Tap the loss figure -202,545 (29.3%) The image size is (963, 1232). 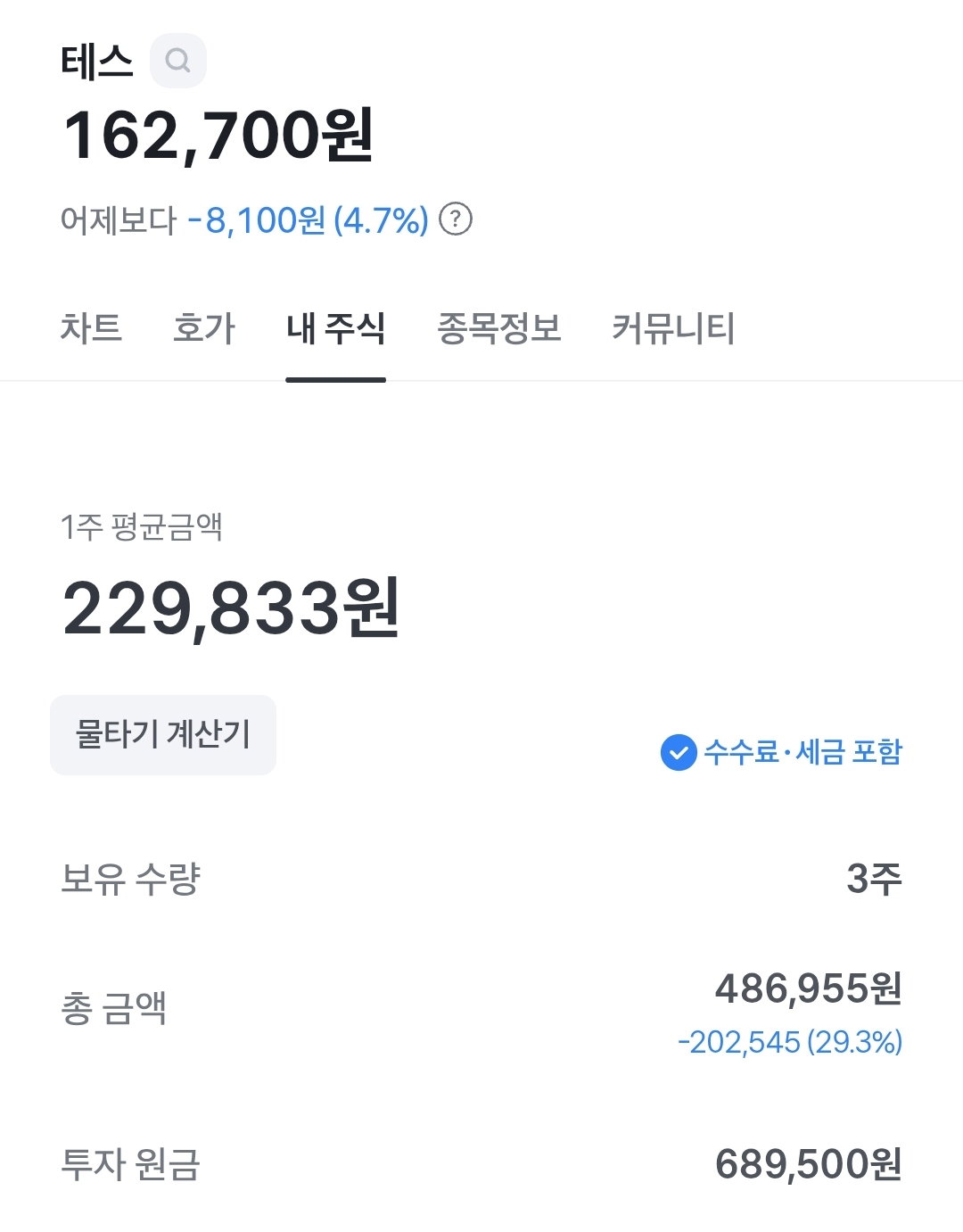tap(790, 1041)
